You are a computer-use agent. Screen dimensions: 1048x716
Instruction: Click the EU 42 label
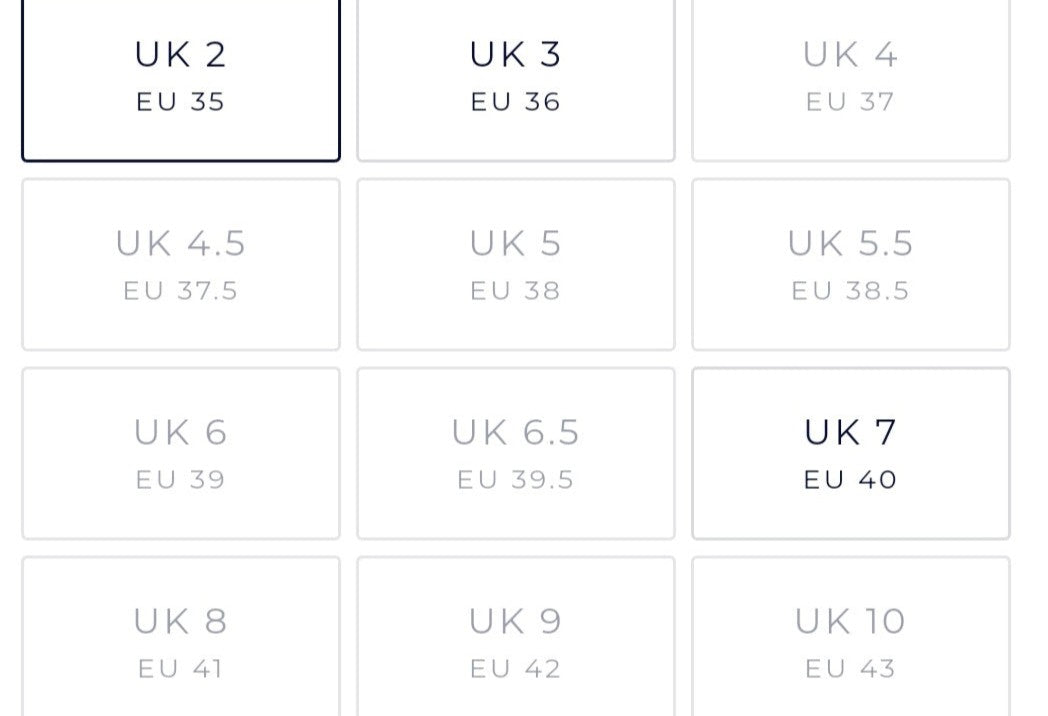(x=516, y=669)
